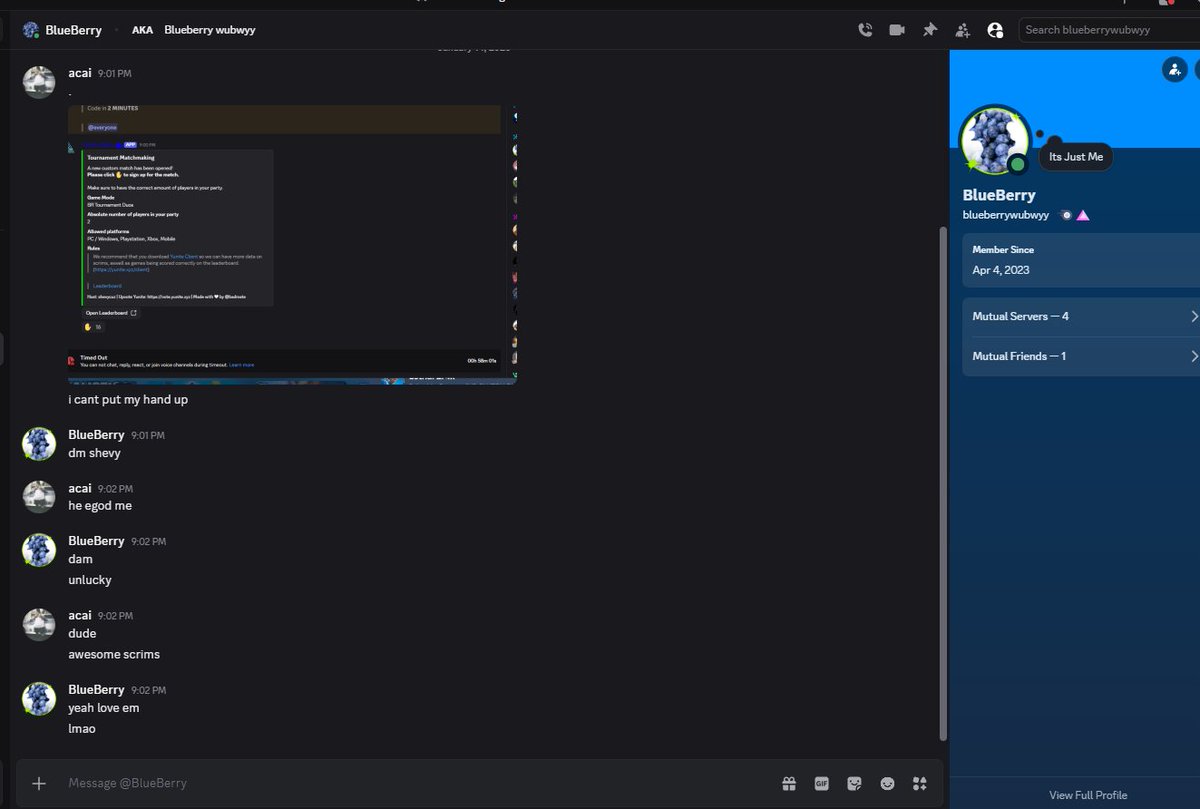Open pinned messages
Image resolution: width=1200 pixels, height=809 pixels.
pos(930,30)
